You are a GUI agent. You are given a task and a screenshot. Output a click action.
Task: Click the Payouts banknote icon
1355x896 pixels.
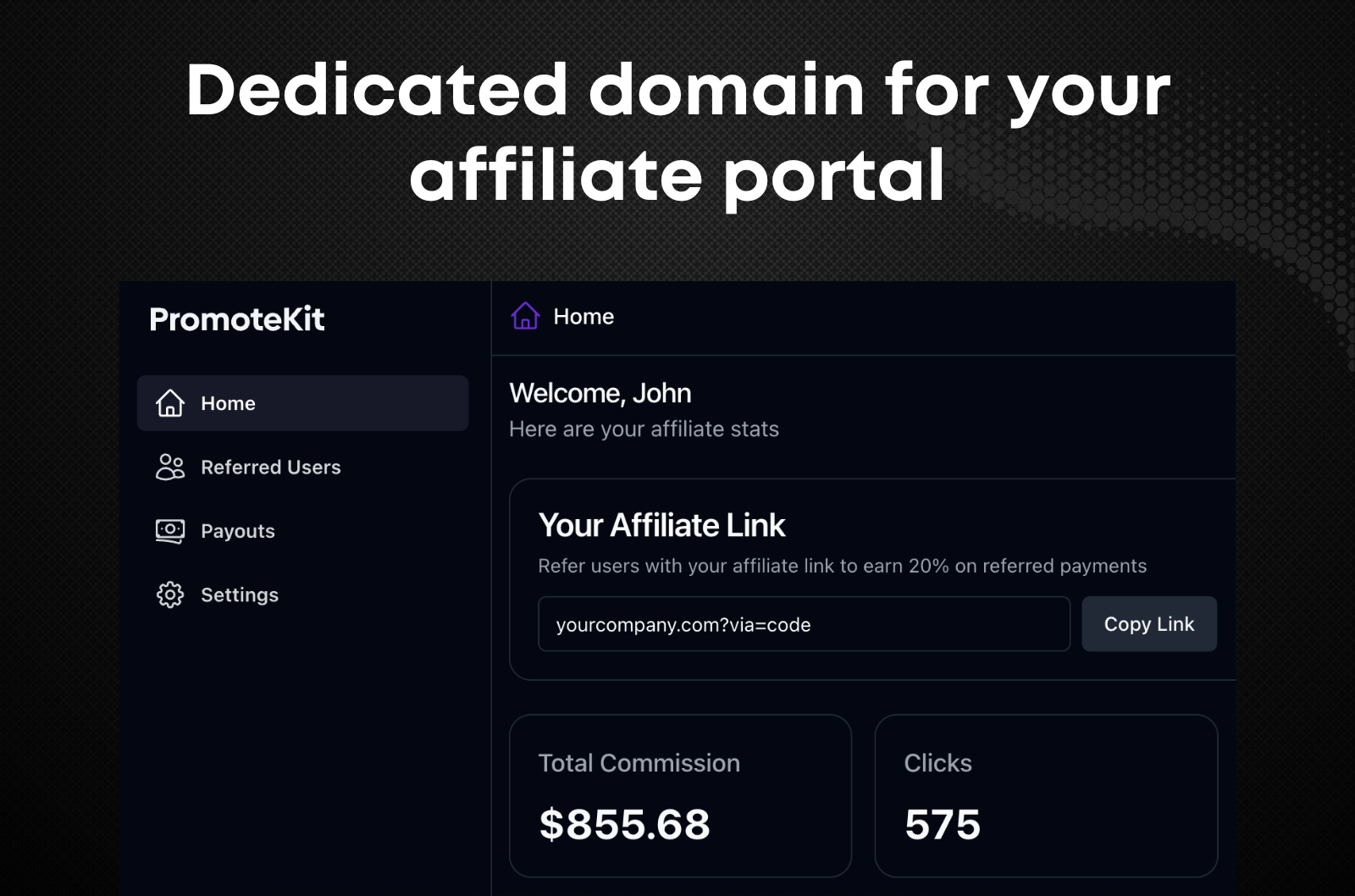click(x=169, y=530)
